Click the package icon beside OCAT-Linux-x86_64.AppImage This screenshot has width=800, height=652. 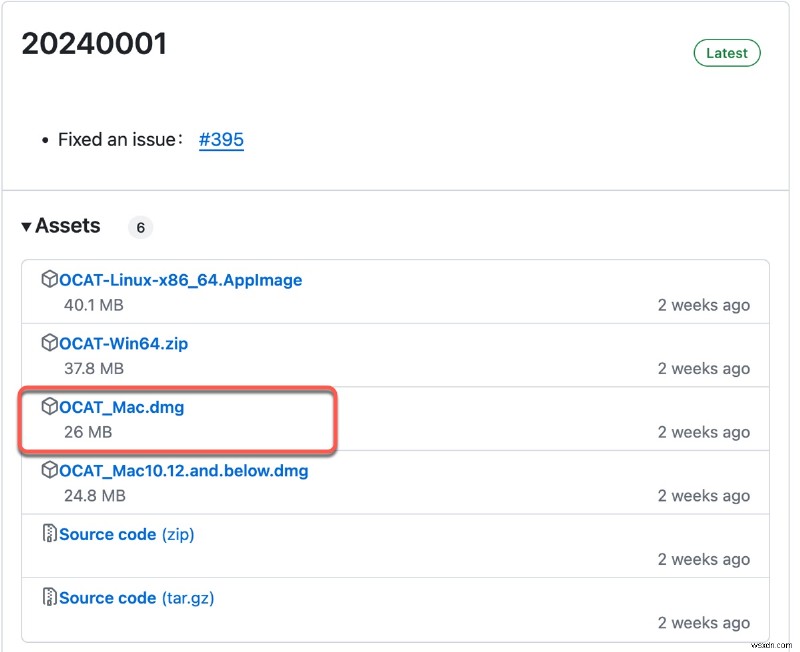point(49,279)
